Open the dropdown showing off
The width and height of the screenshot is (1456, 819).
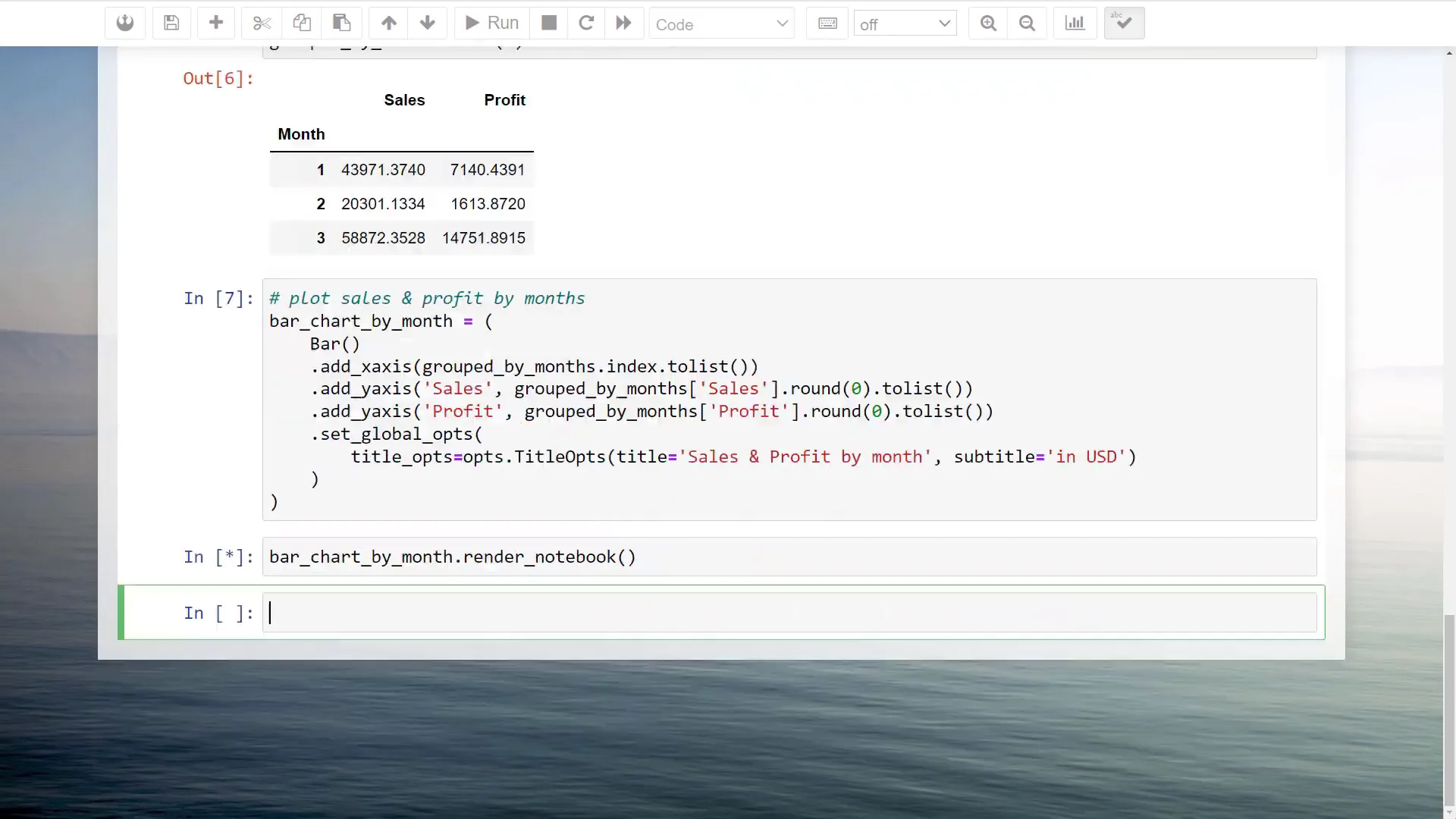905,24
